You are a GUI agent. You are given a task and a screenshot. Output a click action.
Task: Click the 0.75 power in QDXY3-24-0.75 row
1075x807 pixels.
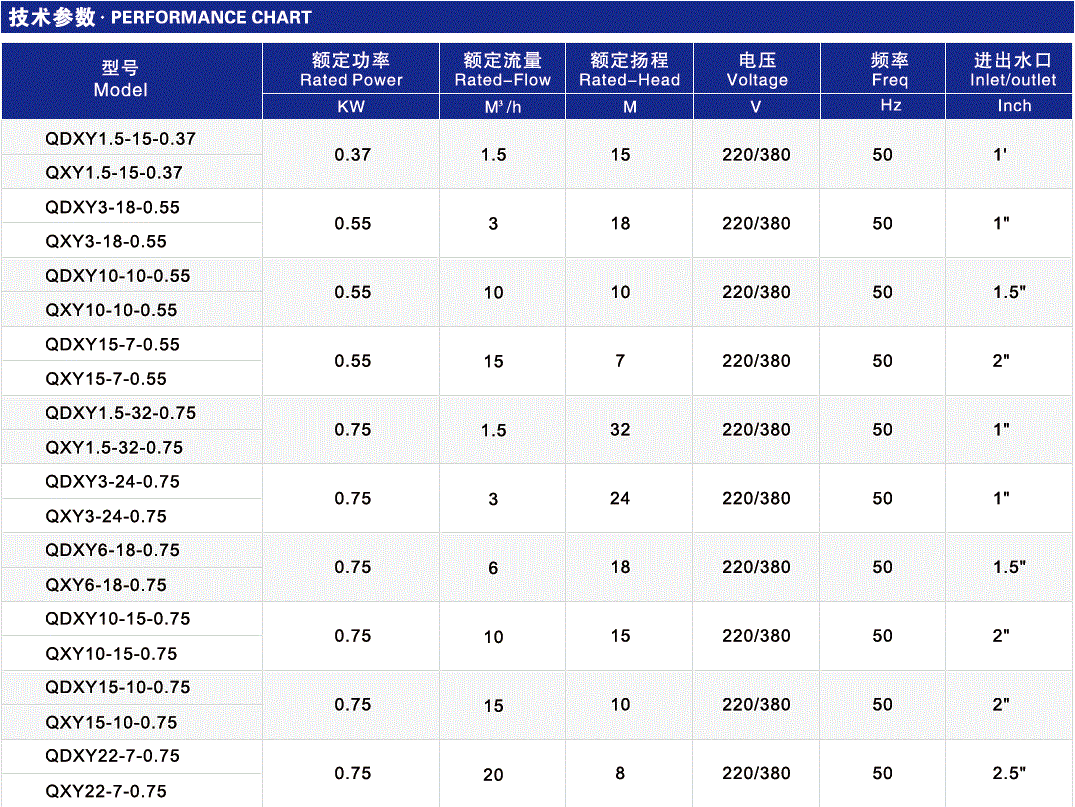click(x=352, y=498)
